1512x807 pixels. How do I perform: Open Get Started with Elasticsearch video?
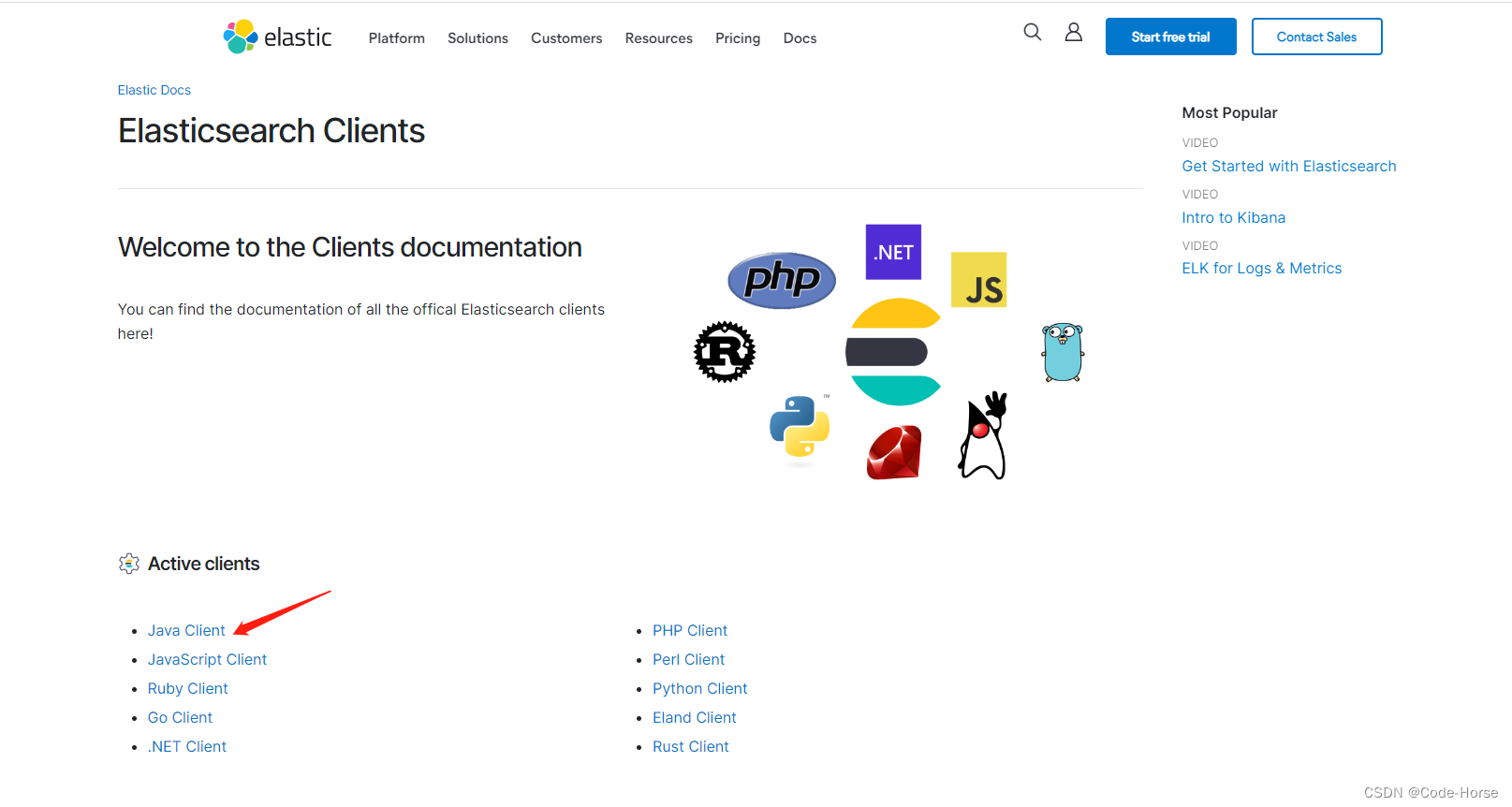1289,166
